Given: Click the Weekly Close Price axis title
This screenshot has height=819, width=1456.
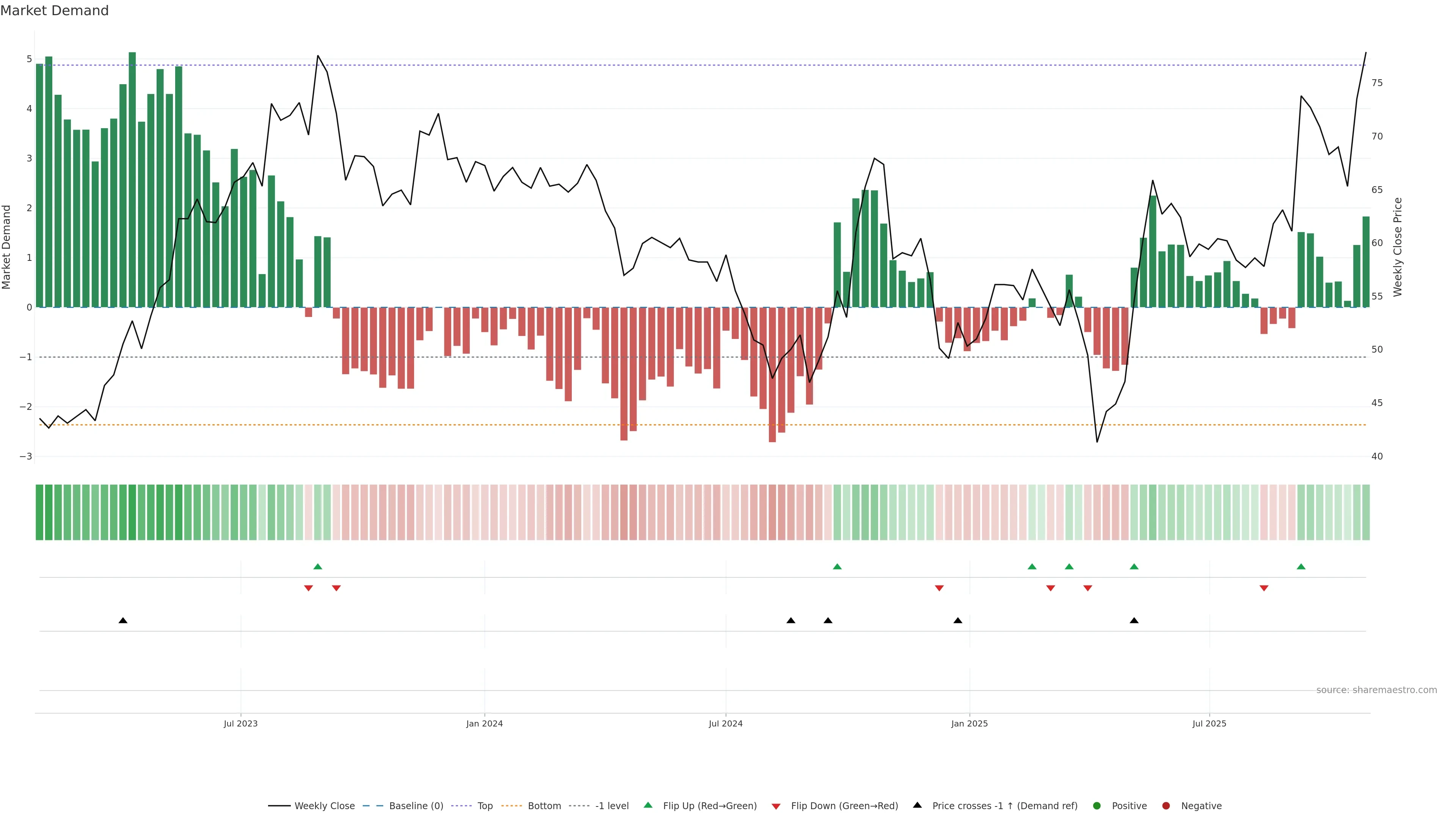Looking at the screenshot, I should tap(1397, 247).
